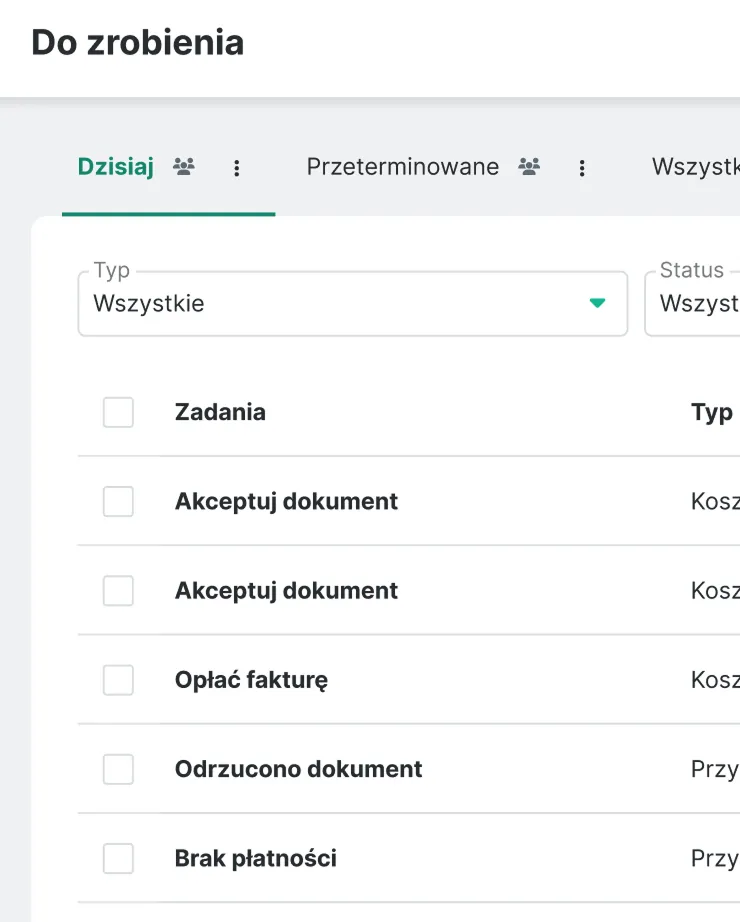Select the Opłać fakturę checkbox
The image size is (740, 922).
pyautogui.click(x=118, y=679)
